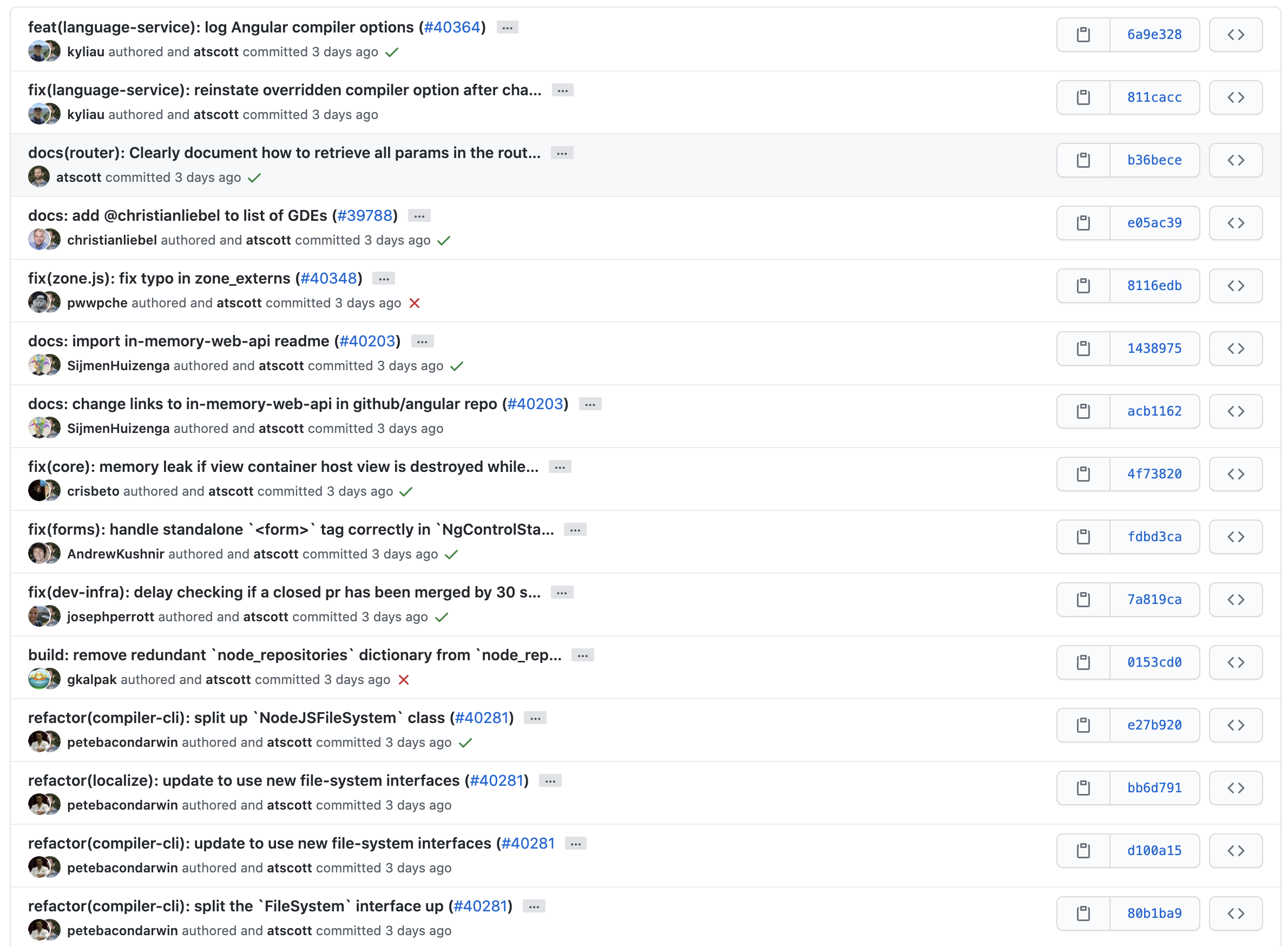The width and height of the screenshot is (1288, 946).
Task: Click kyliau avatar on first commit
Action: (38, 51)
